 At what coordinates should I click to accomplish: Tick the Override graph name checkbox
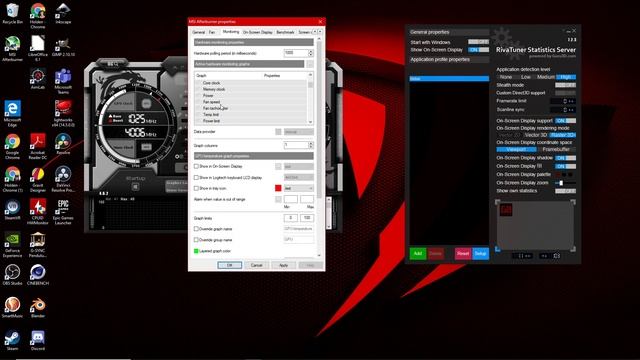[196, 229]
